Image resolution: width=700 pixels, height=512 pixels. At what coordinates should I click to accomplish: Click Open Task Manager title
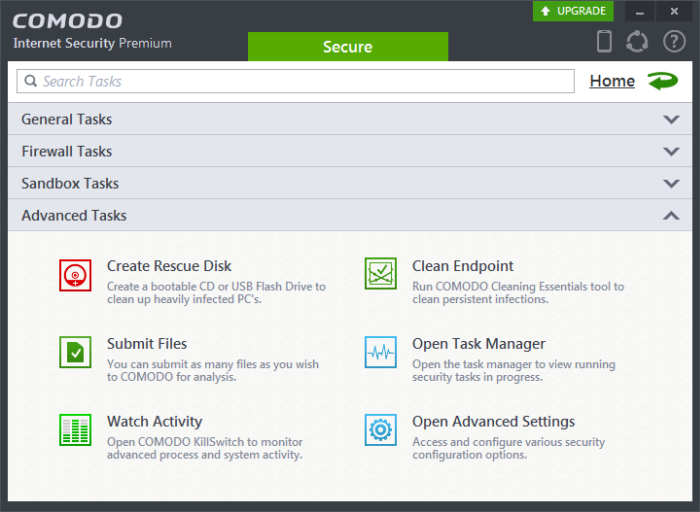pos(479,344)
